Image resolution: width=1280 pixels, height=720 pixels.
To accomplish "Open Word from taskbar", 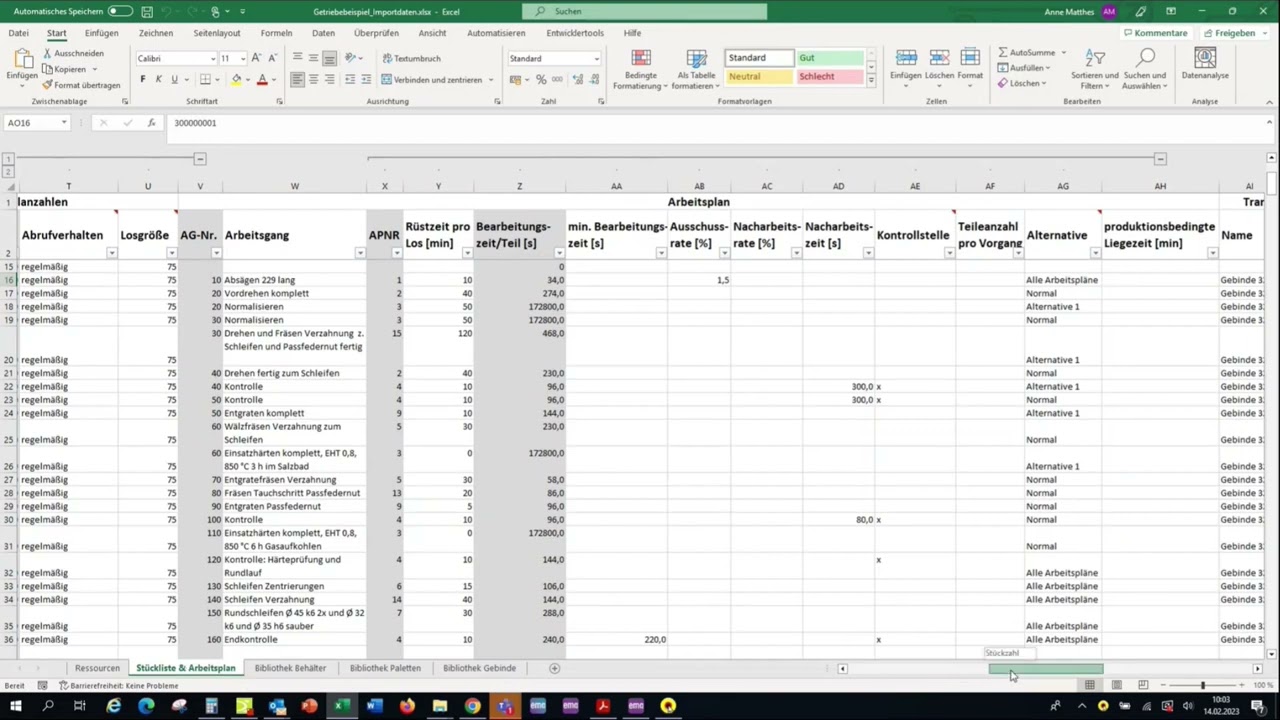I will [x=374, y=706].
